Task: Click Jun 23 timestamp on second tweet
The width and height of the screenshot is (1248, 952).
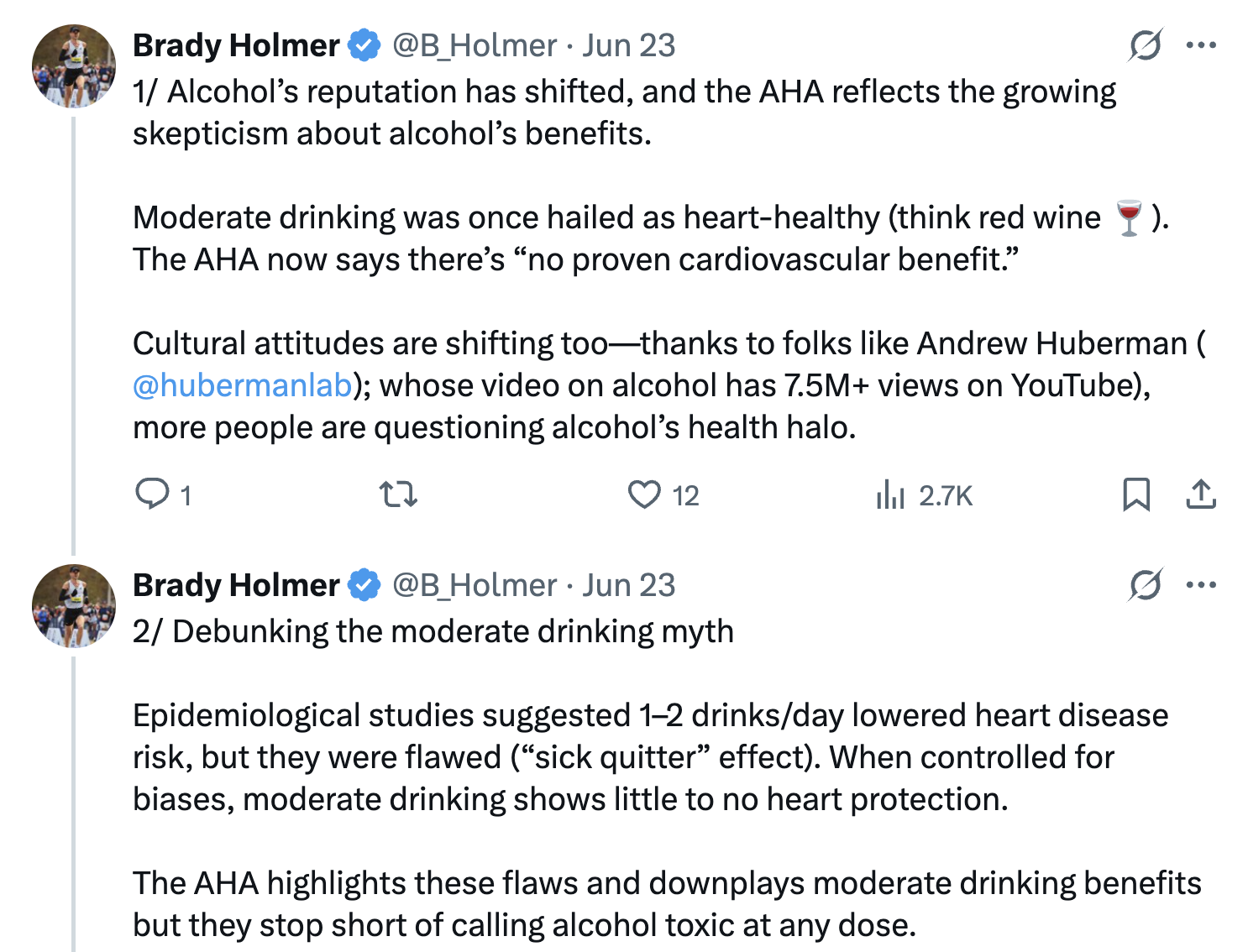Action: 629,585
